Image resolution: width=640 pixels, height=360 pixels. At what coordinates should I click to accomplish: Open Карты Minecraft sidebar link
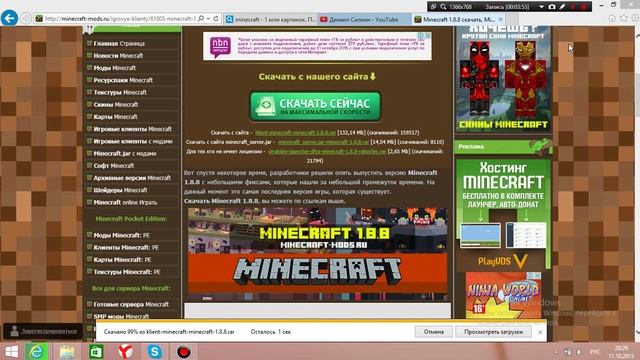click(115, 117)
